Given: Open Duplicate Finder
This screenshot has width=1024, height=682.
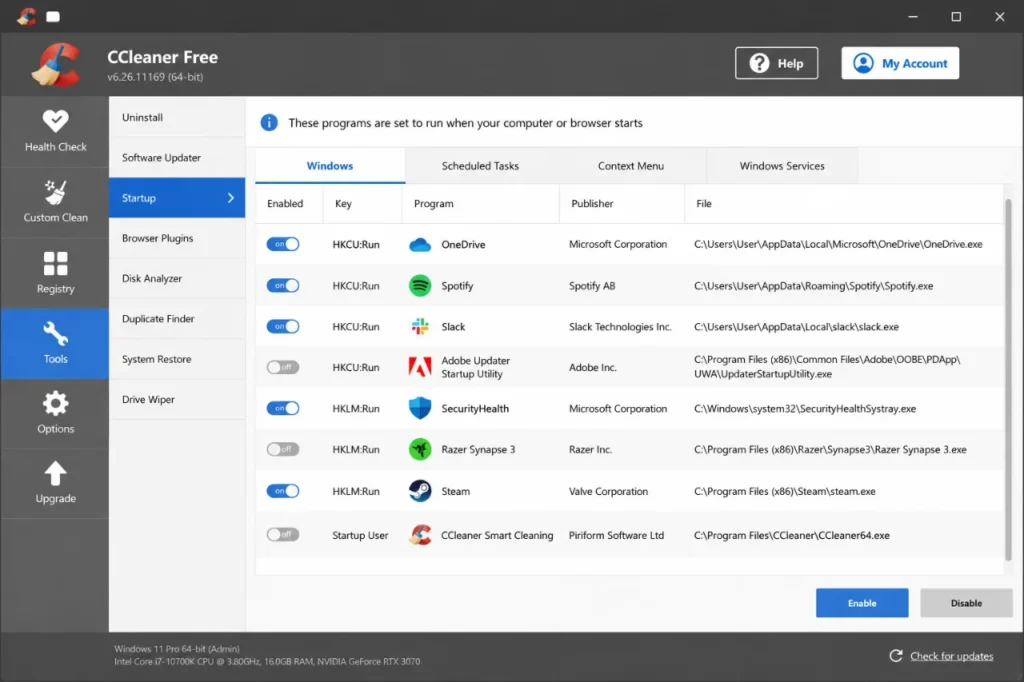Looking at the screenshot, I should pyautogui.click(x=177, y=319).
